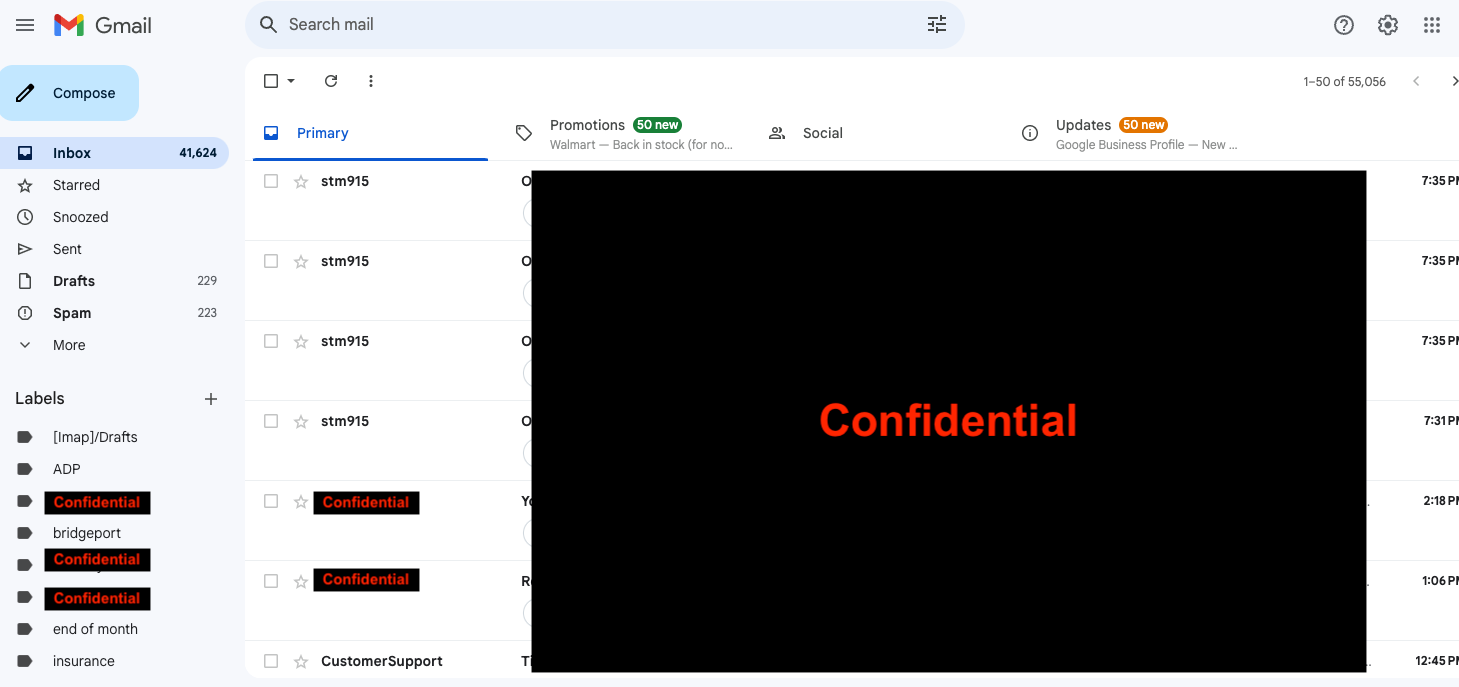Star the stm915 email at 7:31 PM
This screenshot has width=1459, height=687.
pos(301,421)
